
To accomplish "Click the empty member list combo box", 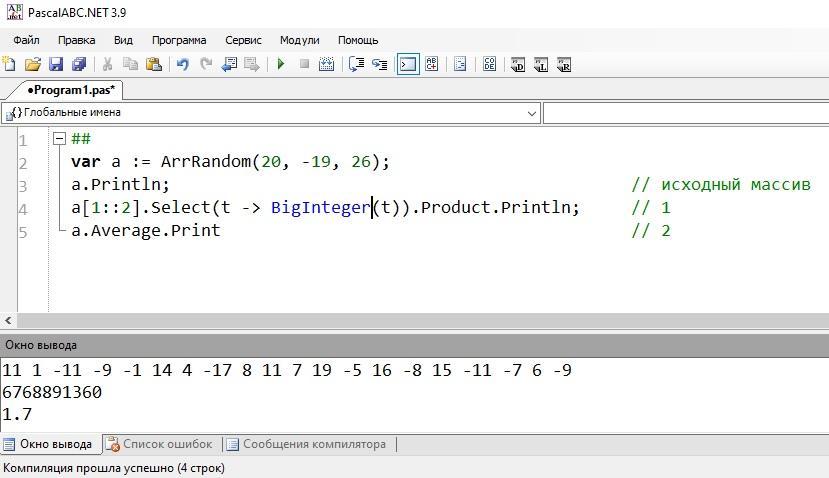I will click(686, 113).
